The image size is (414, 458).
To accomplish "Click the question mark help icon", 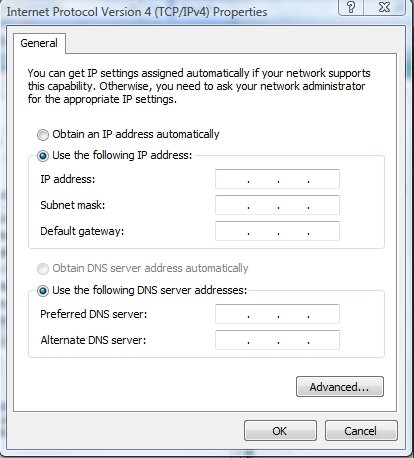I will [x=351, y=7].
